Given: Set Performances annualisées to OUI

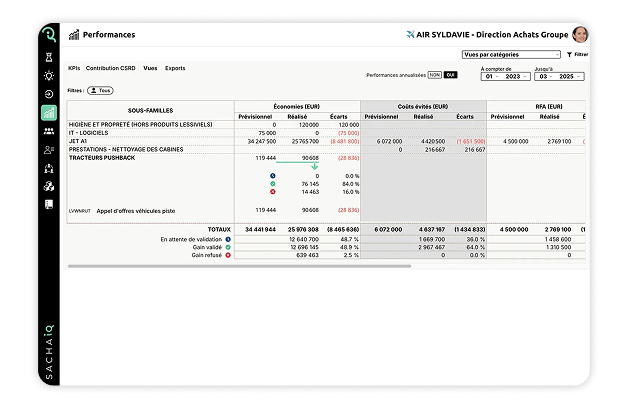Looking at the screenshot, I should [450, 75].
